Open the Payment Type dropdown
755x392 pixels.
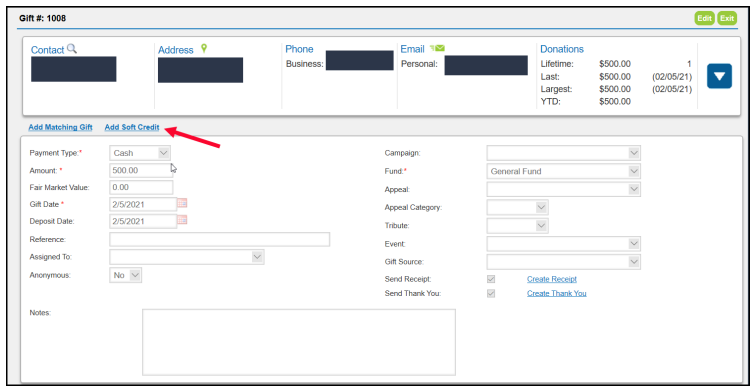pyautogui.click(x=140, y=153)
